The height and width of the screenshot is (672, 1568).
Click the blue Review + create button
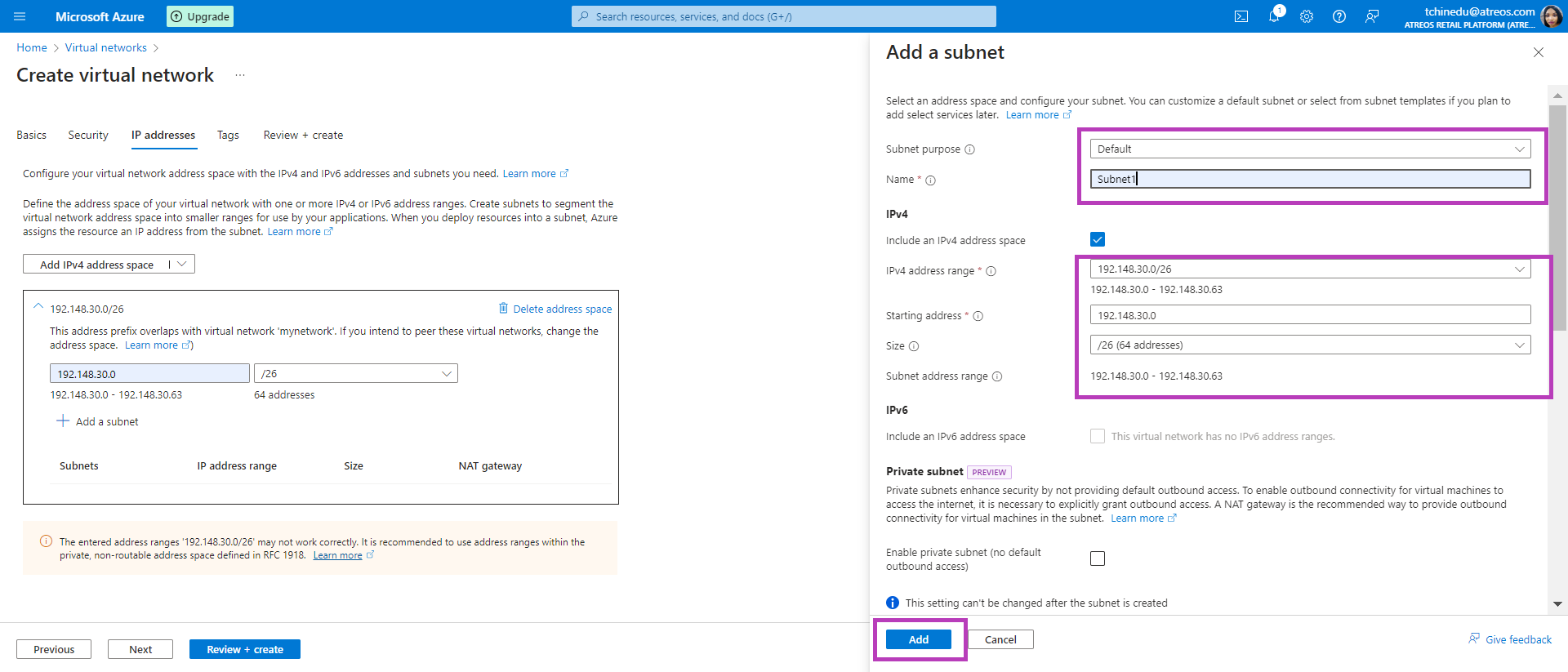(x=245, y=649)
